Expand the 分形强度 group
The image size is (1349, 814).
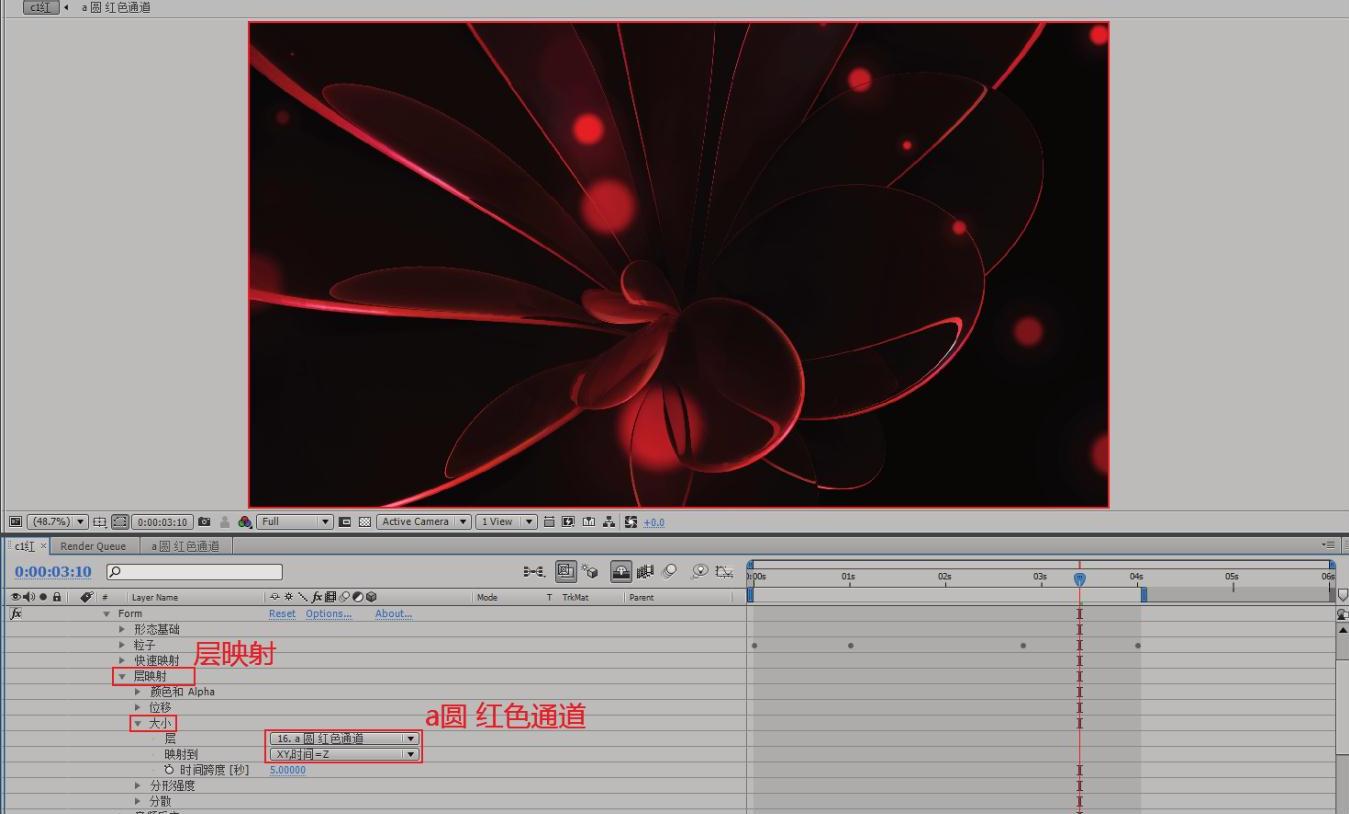(138, 785)
